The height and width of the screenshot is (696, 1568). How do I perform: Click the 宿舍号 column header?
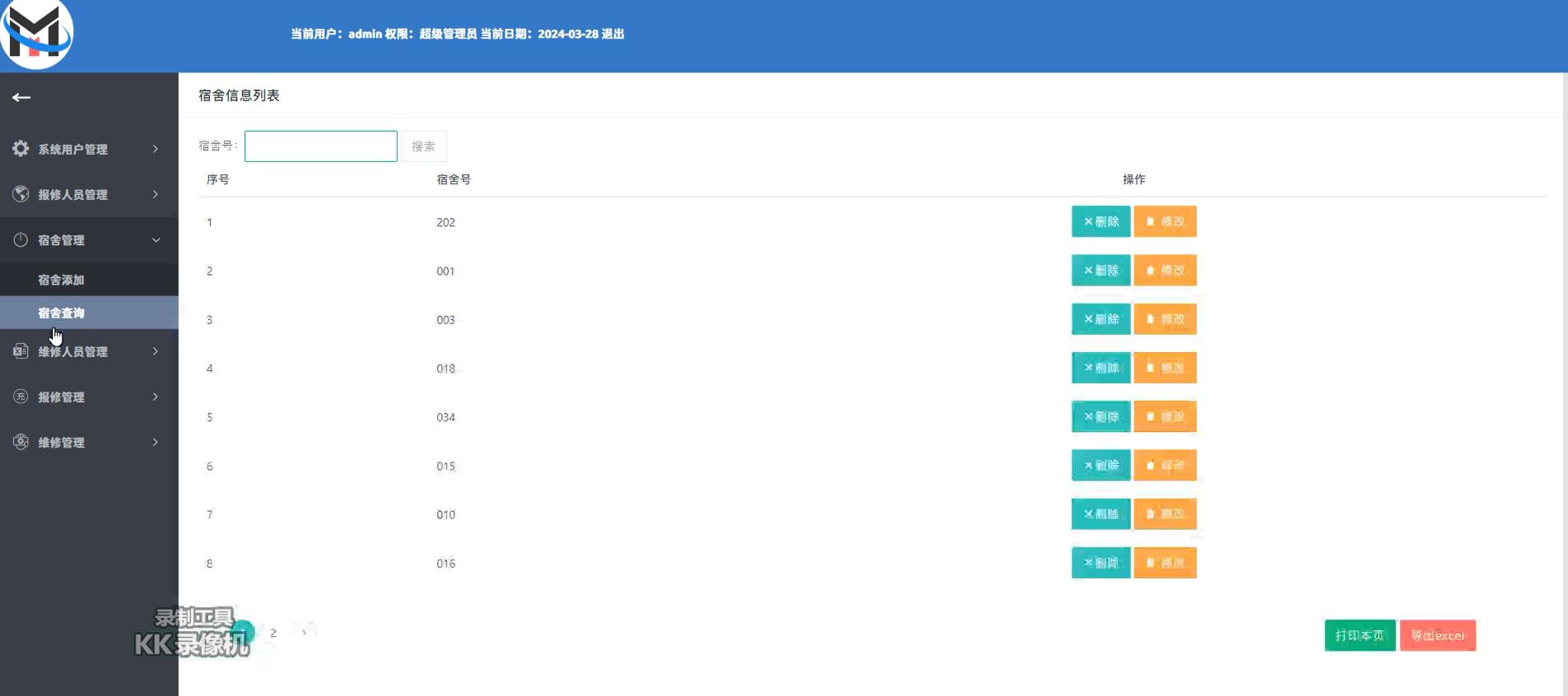coord(454,179)
